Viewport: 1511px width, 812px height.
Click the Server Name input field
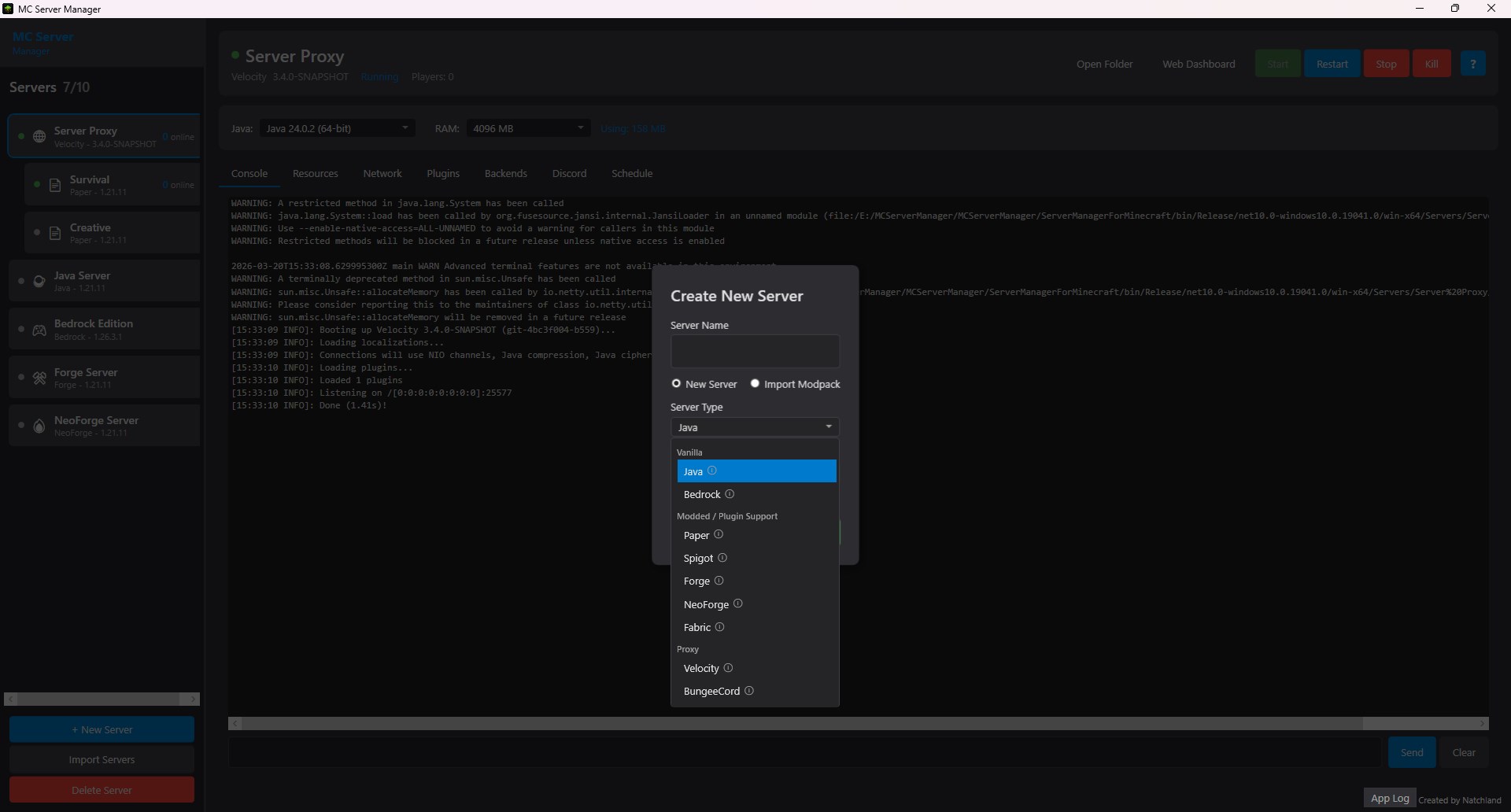(x=755, y=352)
